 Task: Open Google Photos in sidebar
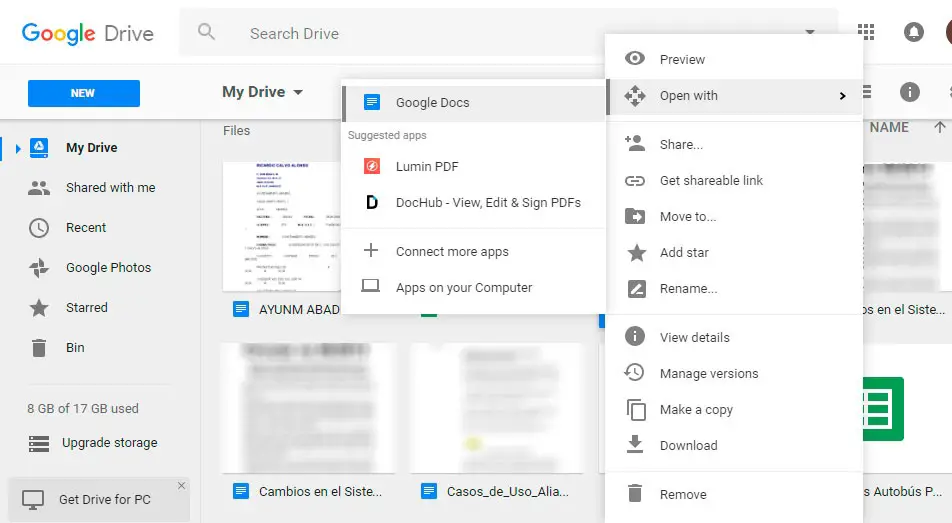[x=109, y=268]
